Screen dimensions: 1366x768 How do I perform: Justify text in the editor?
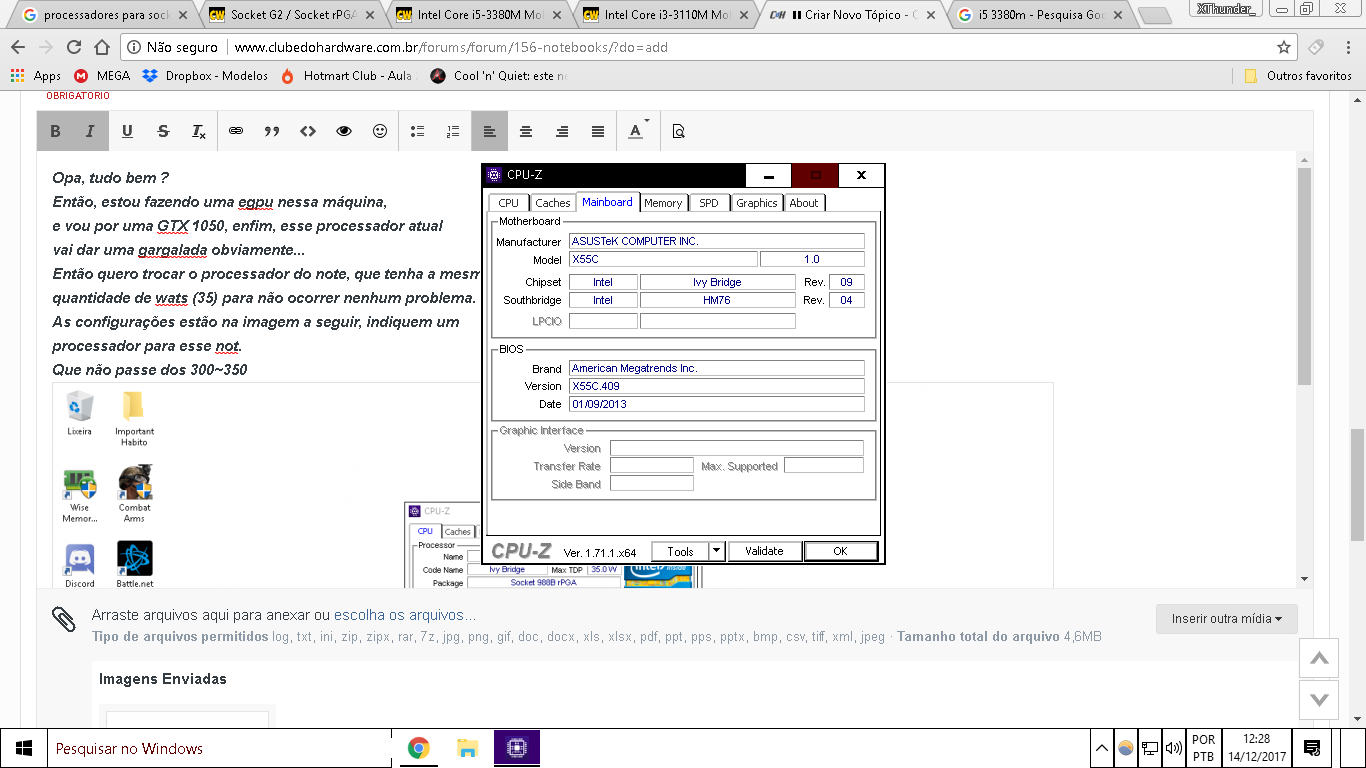598,131
